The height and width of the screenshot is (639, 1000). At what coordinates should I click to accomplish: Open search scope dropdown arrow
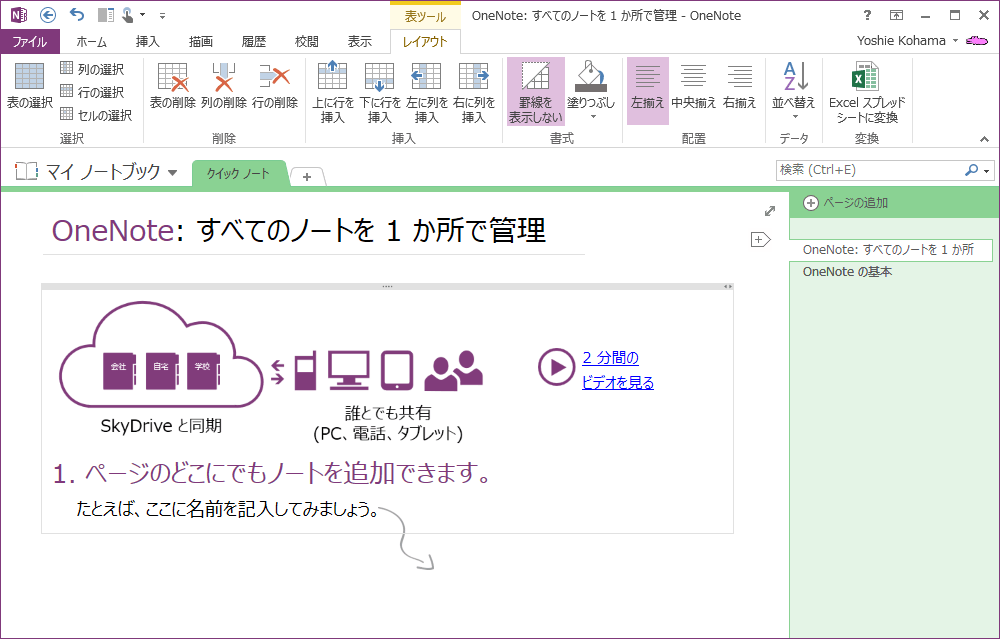tap(987, 171)
